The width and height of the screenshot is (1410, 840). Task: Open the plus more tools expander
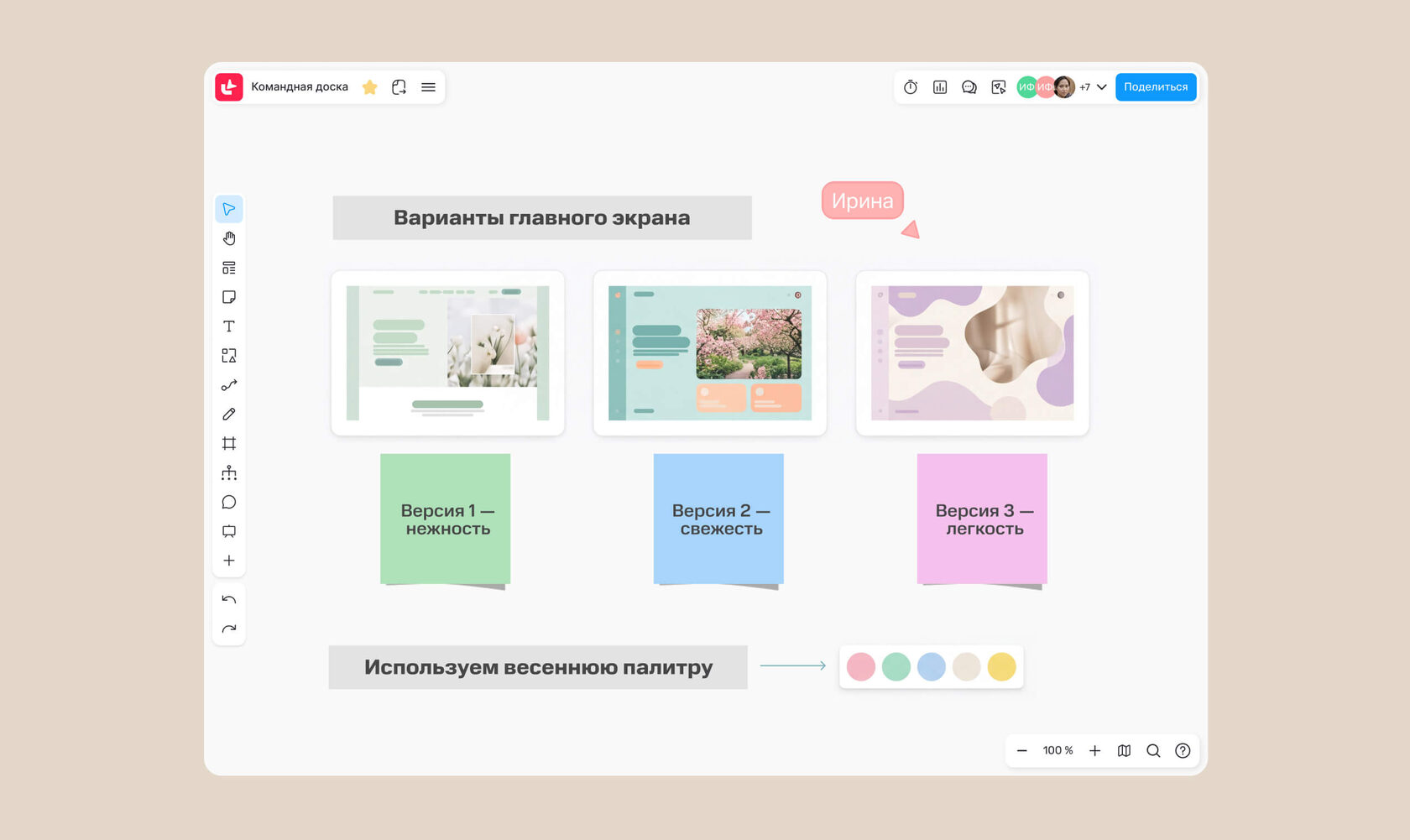tap(228, 561)
